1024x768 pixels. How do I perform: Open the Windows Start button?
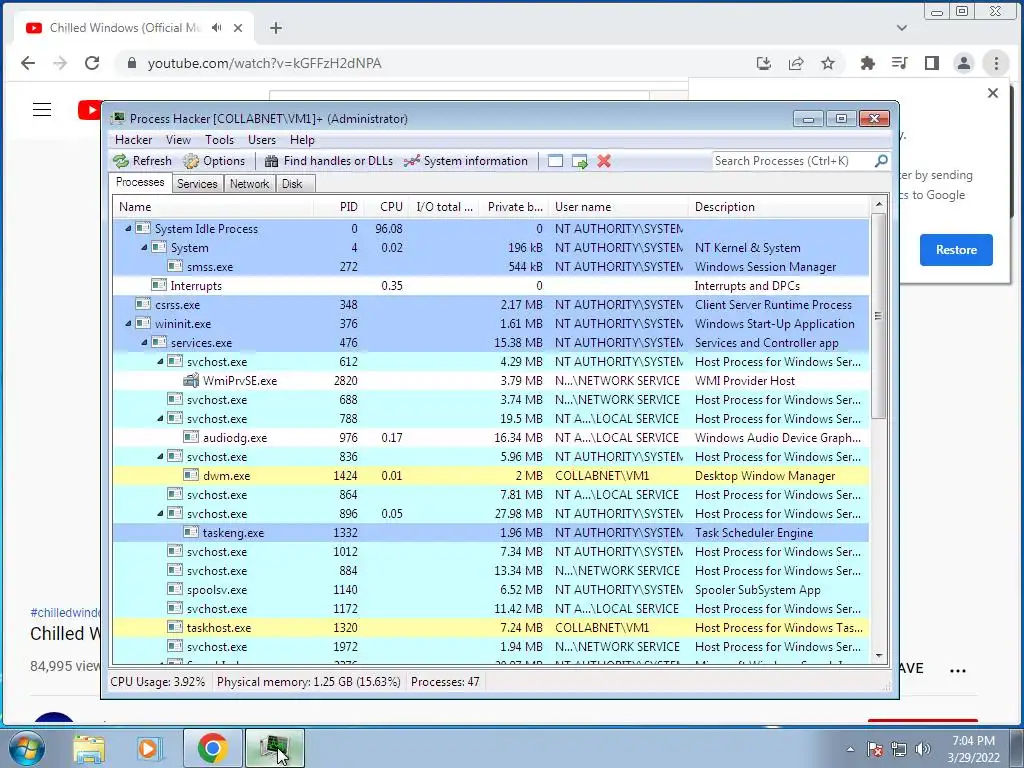point(25,748)
